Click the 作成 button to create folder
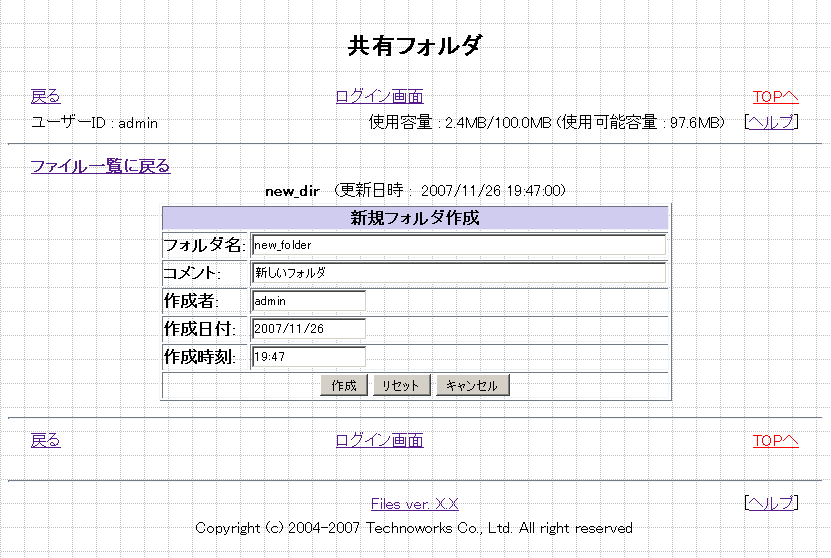The width and height of the screenshot is (831, 558). point(344,386)
